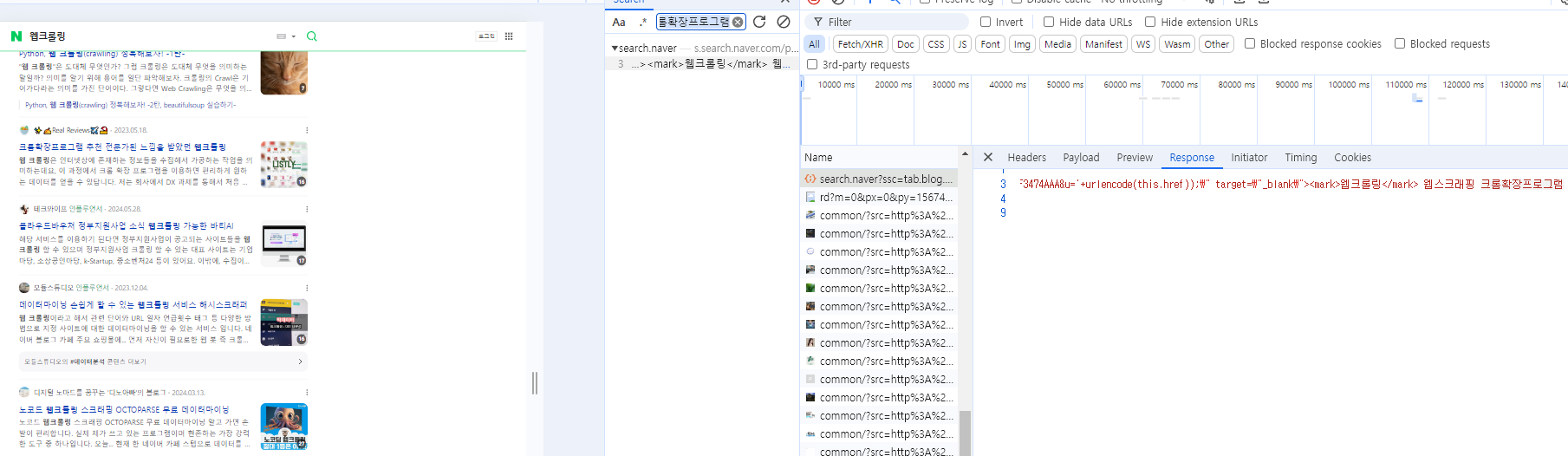Tick the 3rd-party requests checkbox
This screenshot has height=456, width=1568.
pyautogui.click(x=812, y=64)
